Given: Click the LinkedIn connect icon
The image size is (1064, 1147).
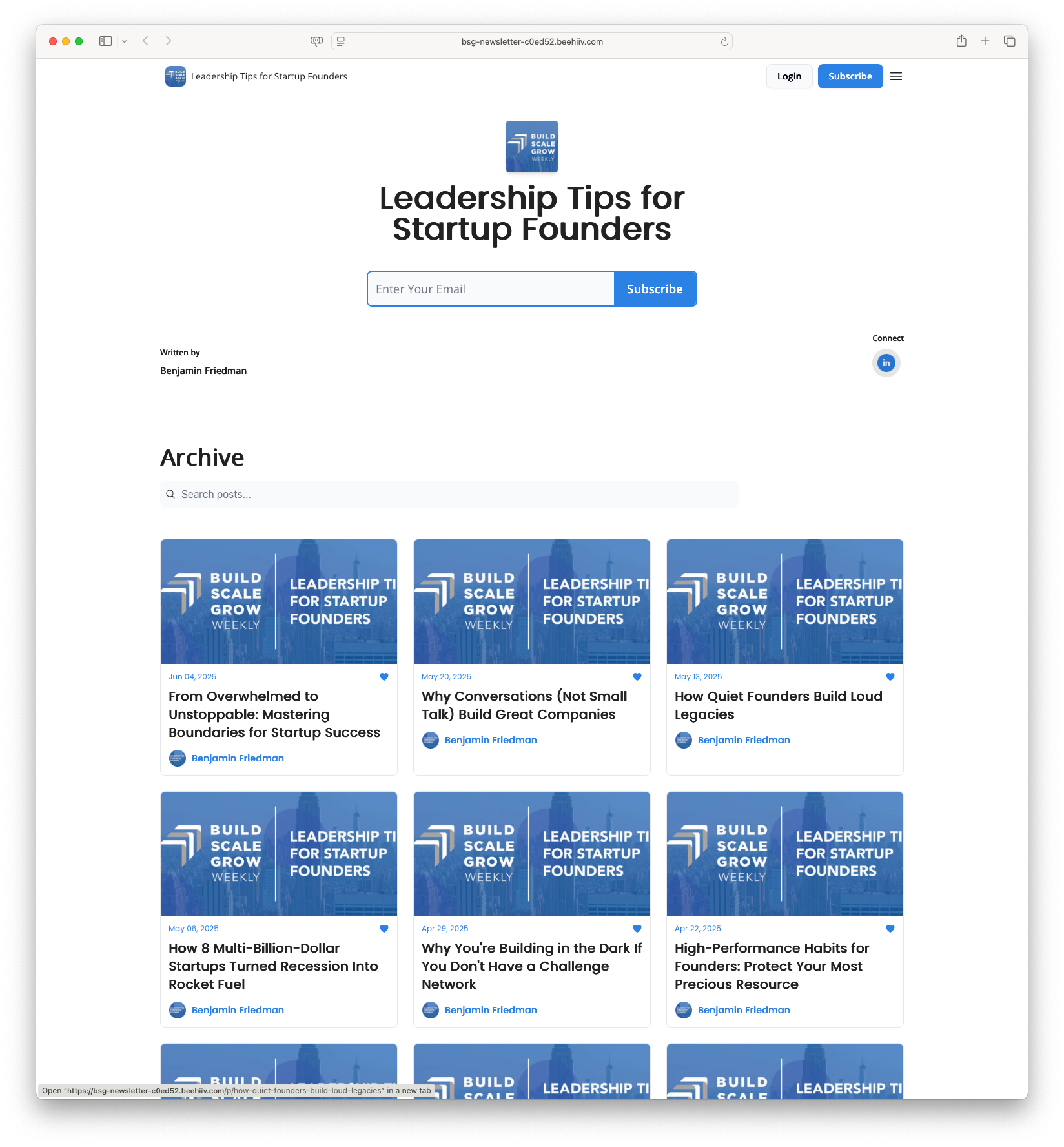Looking at the screenshot, I should tap(886, 363).
